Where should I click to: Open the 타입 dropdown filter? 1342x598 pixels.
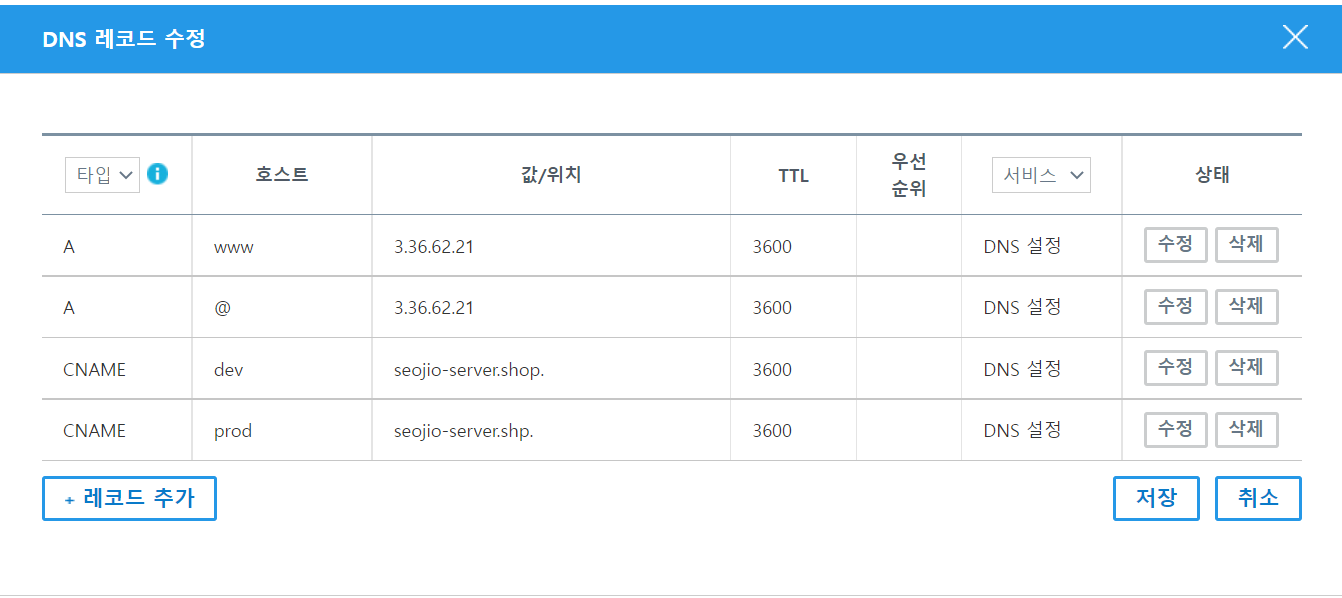(102, 175)
